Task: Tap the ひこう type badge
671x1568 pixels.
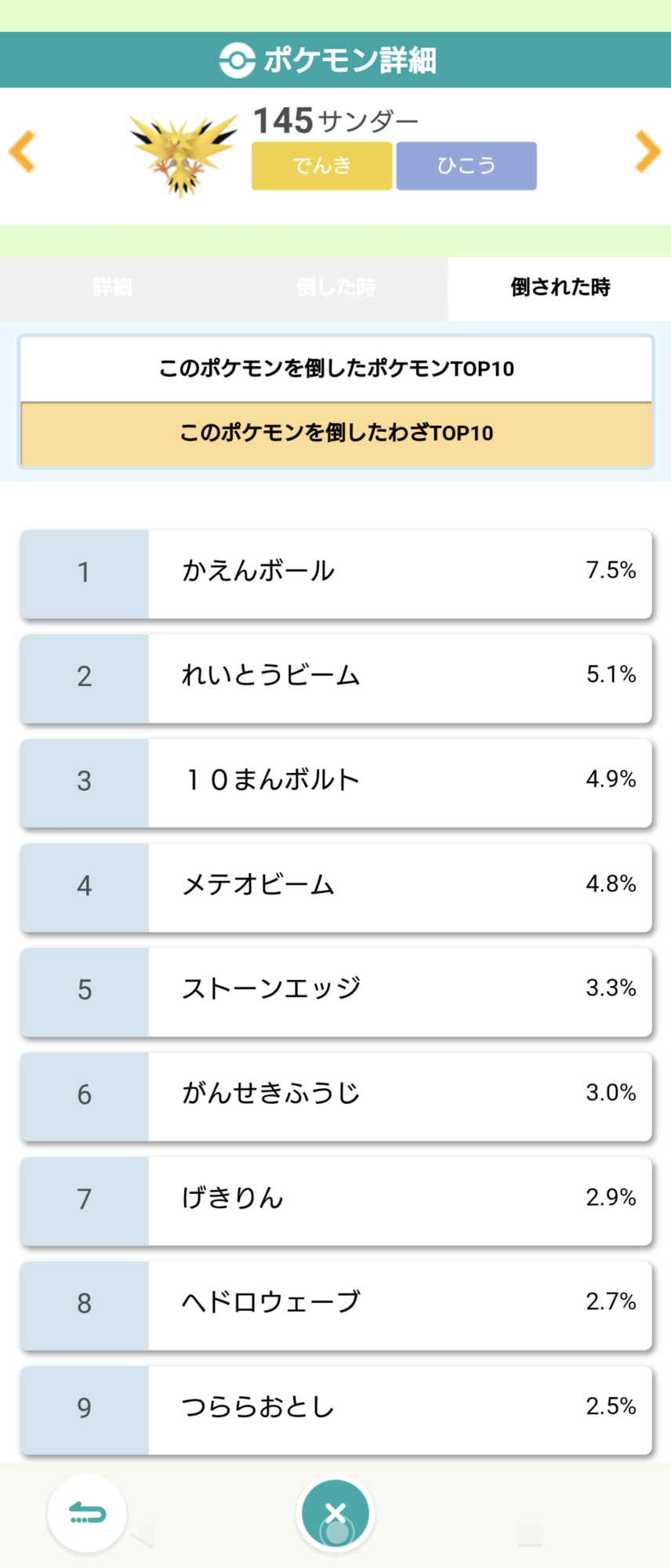Action: click(x=466, y=165)
